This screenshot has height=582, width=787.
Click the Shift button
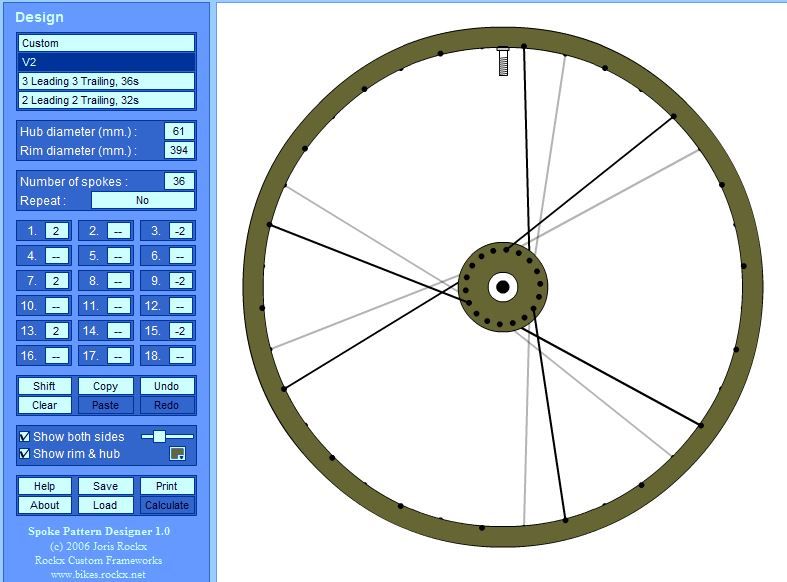coord(44,386)
